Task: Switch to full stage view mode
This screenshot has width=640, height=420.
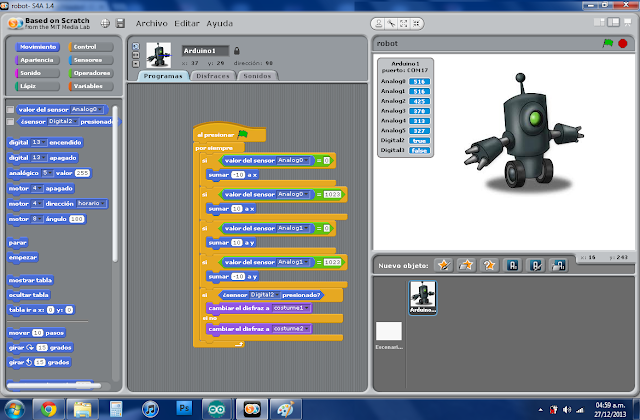Action: (x=613, y=22)
